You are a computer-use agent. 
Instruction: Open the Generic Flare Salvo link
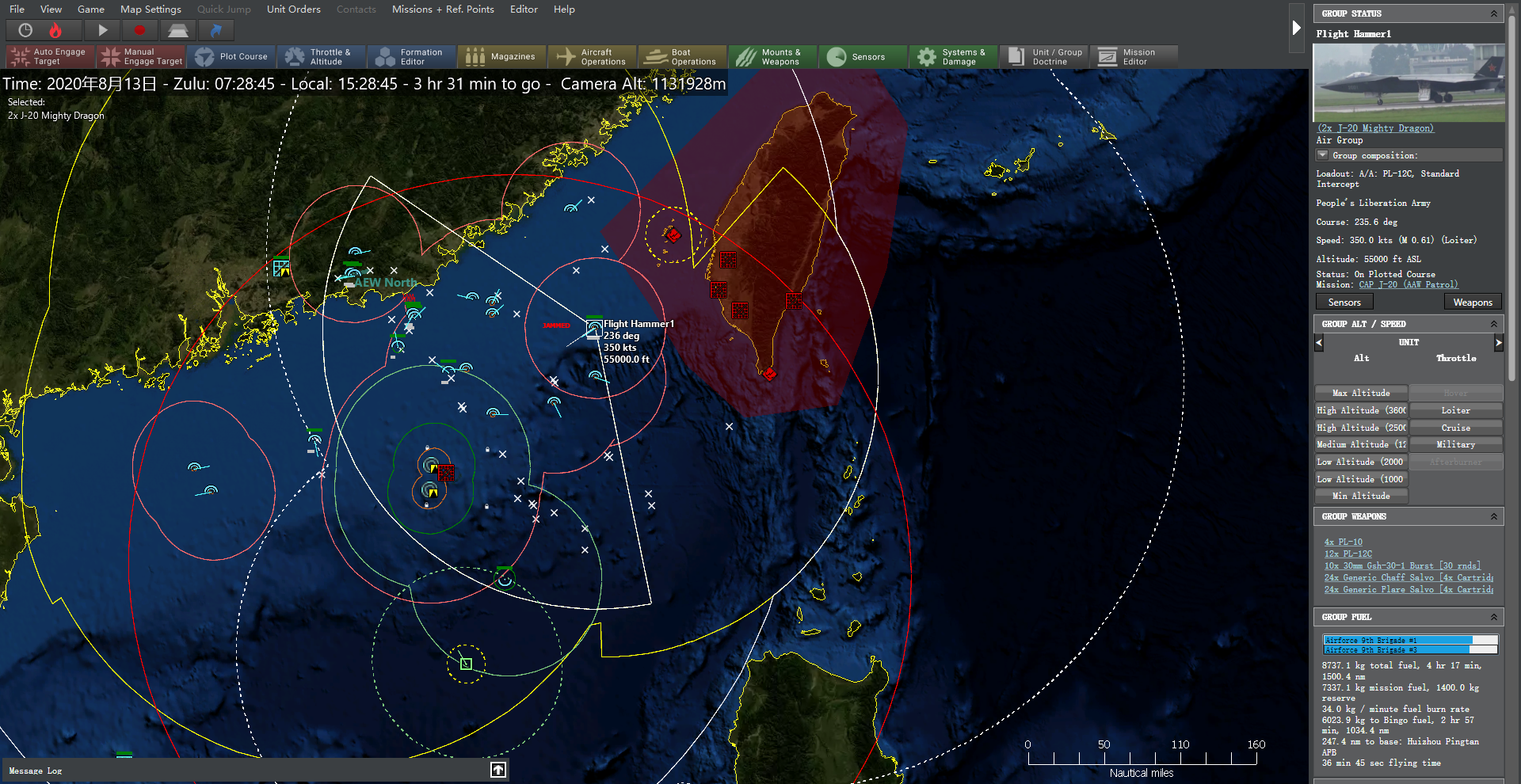tap(1409, 590)
